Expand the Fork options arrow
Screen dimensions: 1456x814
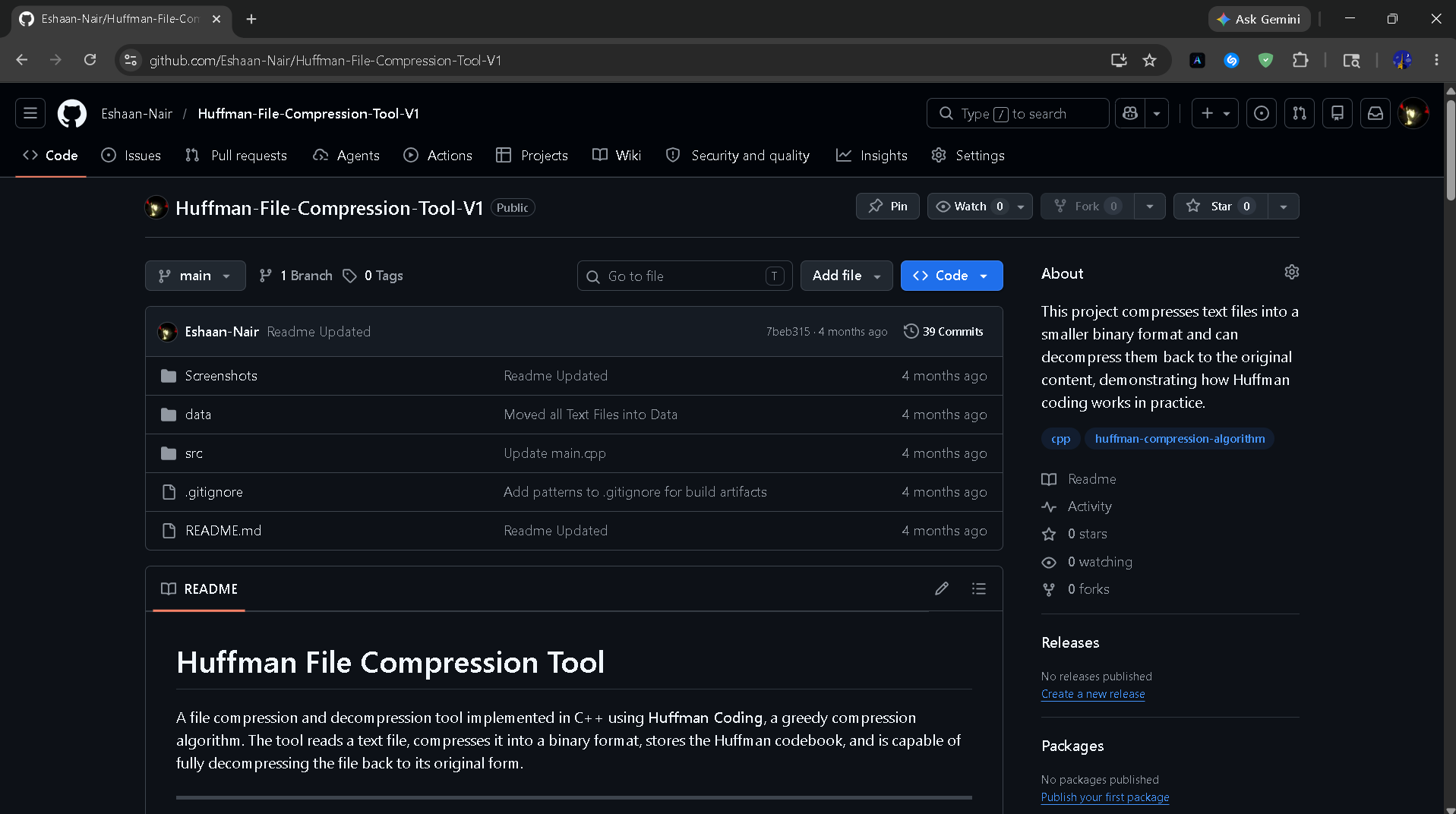tap(1150, 206)
